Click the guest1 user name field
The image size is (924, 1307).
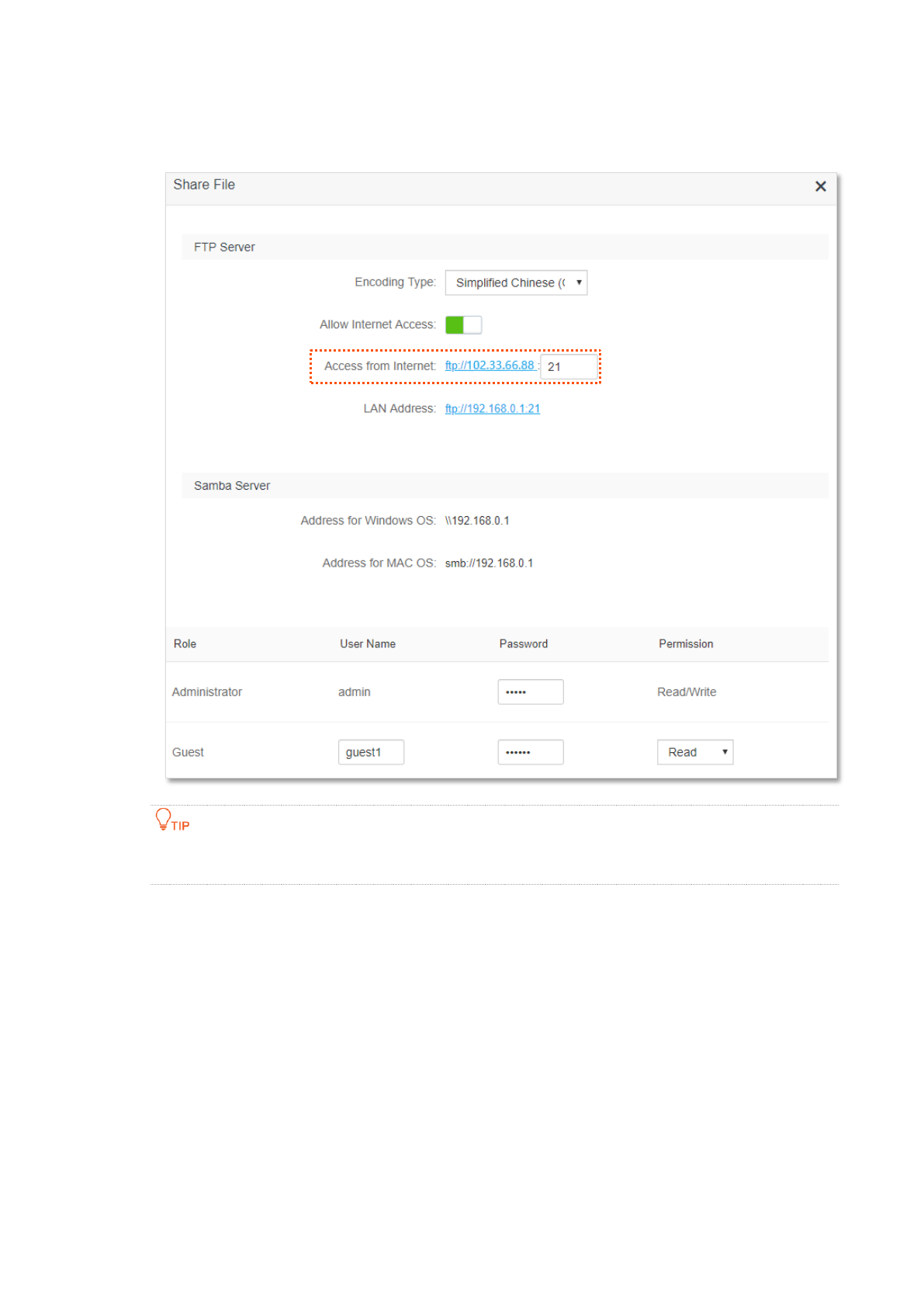click(x=371, y=752)
